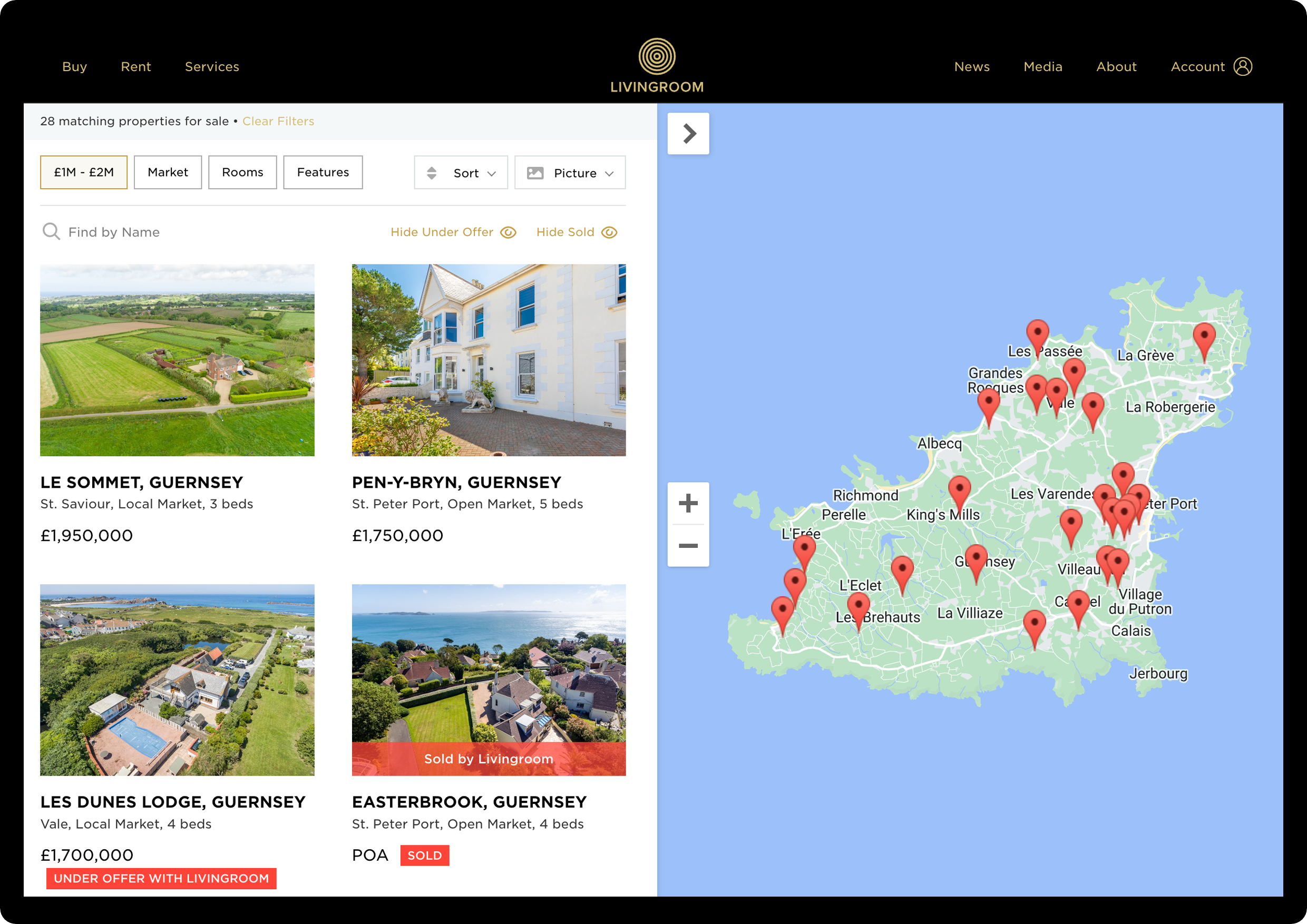This screenshot has width=1307, height=924.
Task: Toggle Hide Sold eye
Action: coord(609,232)
